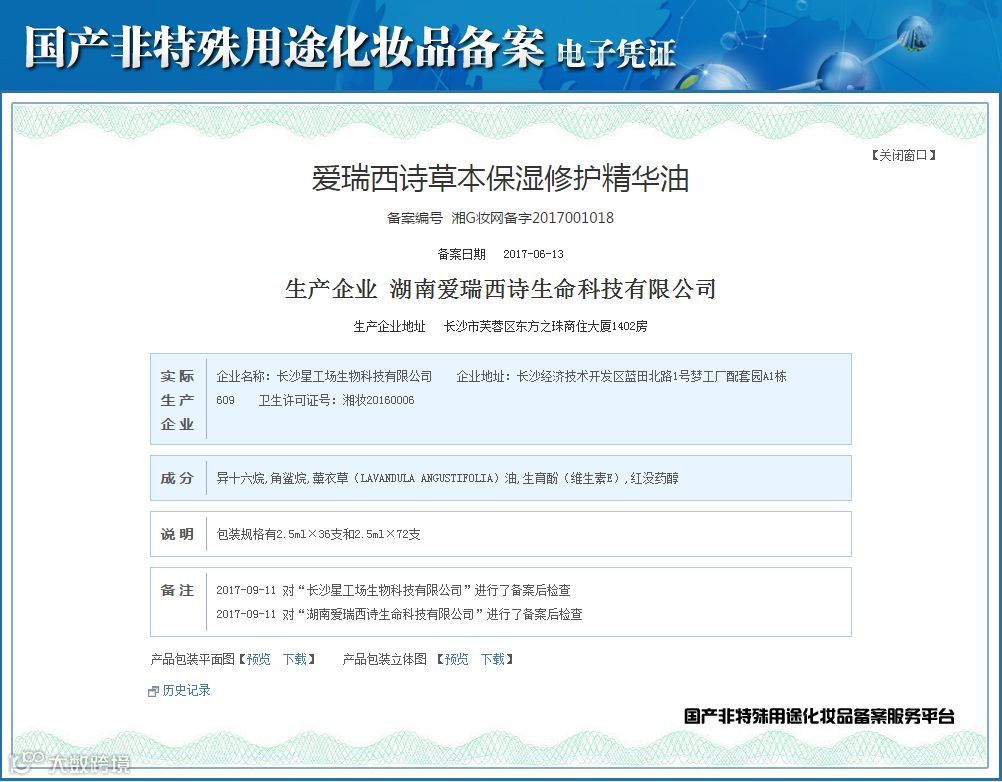Select the product title 爱瑞西诗草本保湿修护精华油
Screen dimensions: 1002x782
tap(500, 179)
